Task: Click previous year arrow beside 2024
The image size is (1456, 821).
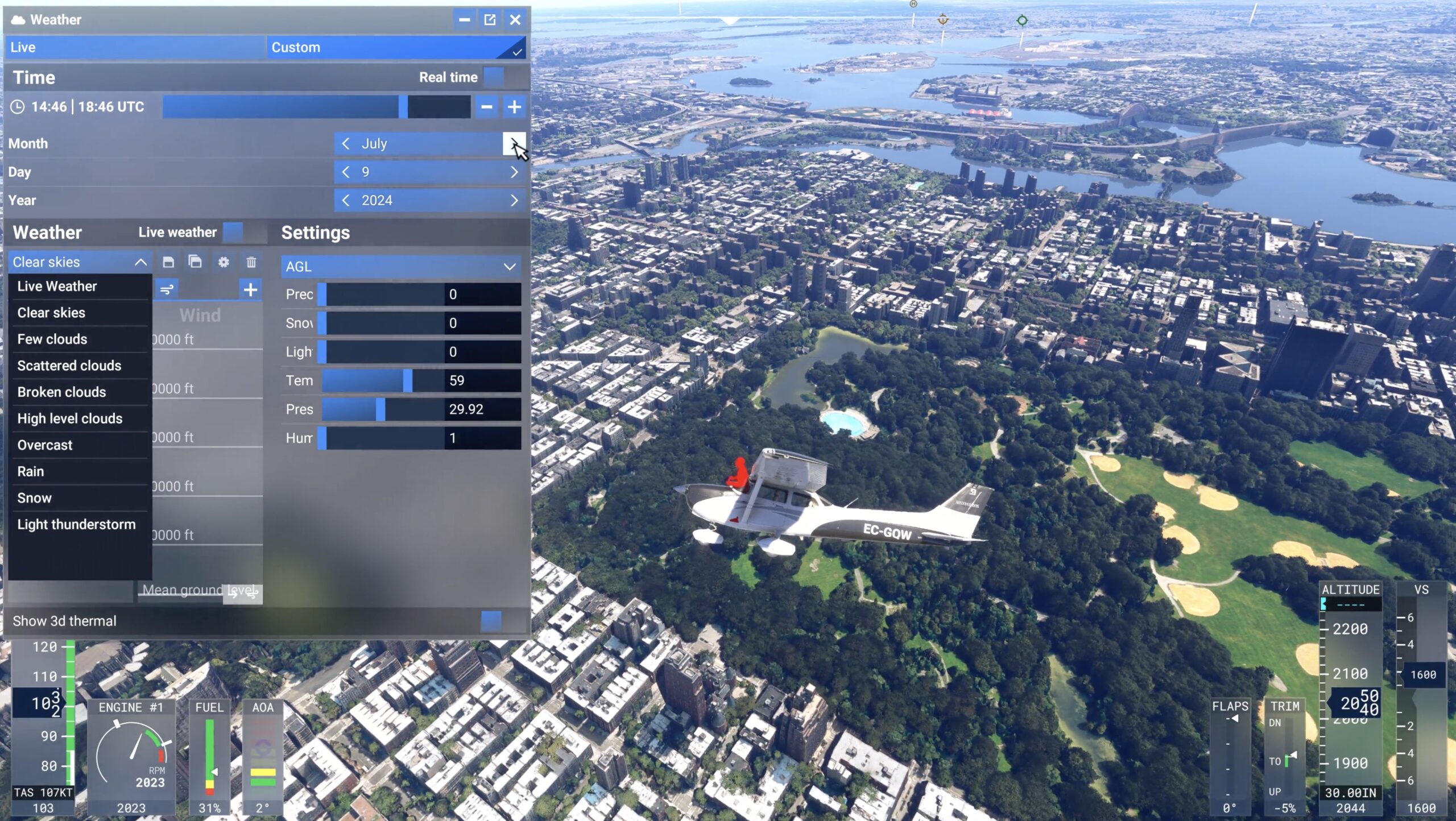Action: (x=346, y=201)
